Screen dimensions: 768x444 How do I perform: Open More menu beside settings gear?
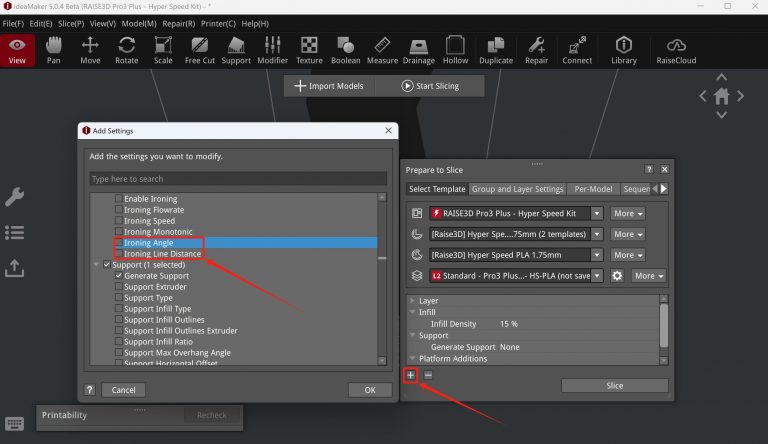(648, 276)
